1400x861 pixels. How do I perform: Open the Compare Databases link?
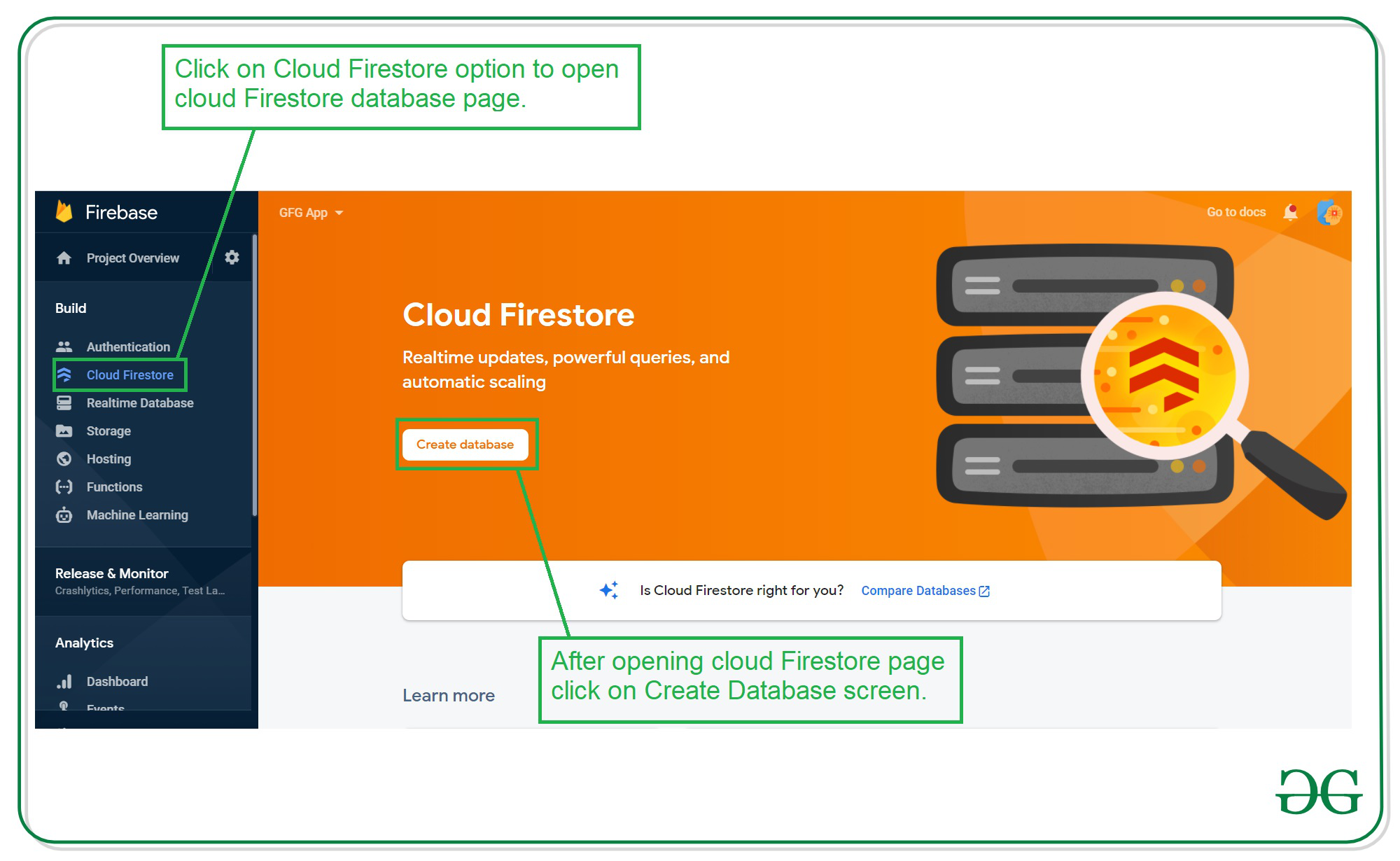point(925,591)
